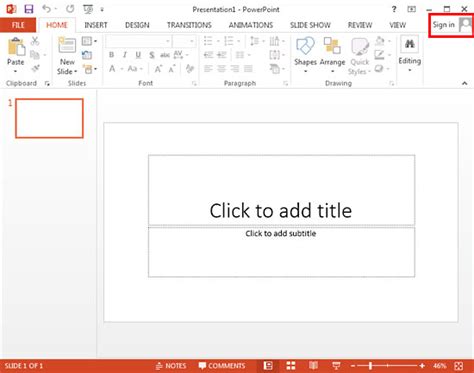The width and height of the screenshot is (474, 373).
Task: Click the zoom slider handle
Action: click(x=370, y=366)
